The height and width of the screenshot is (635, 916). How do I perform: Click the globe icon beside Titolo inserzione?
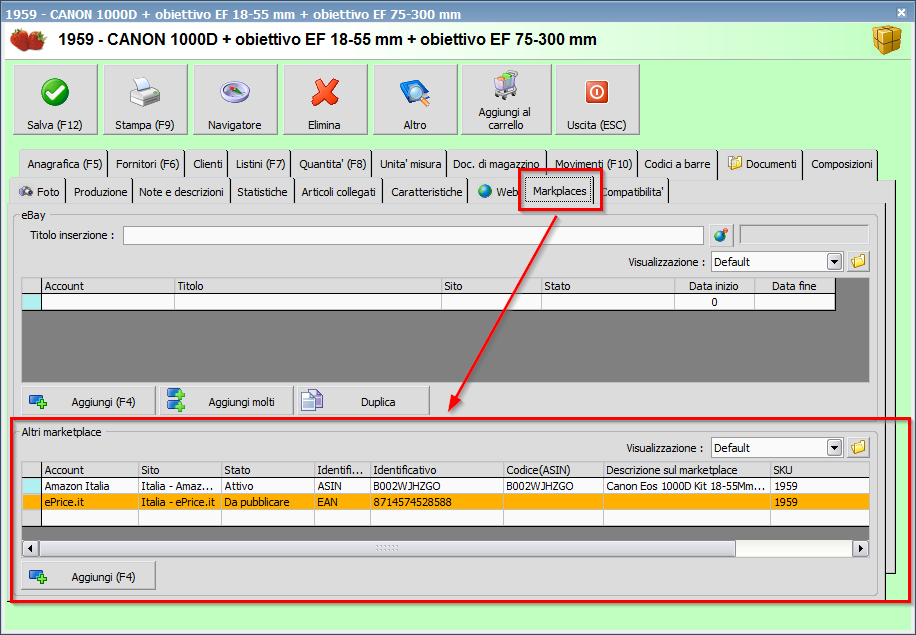pos(721,235)
